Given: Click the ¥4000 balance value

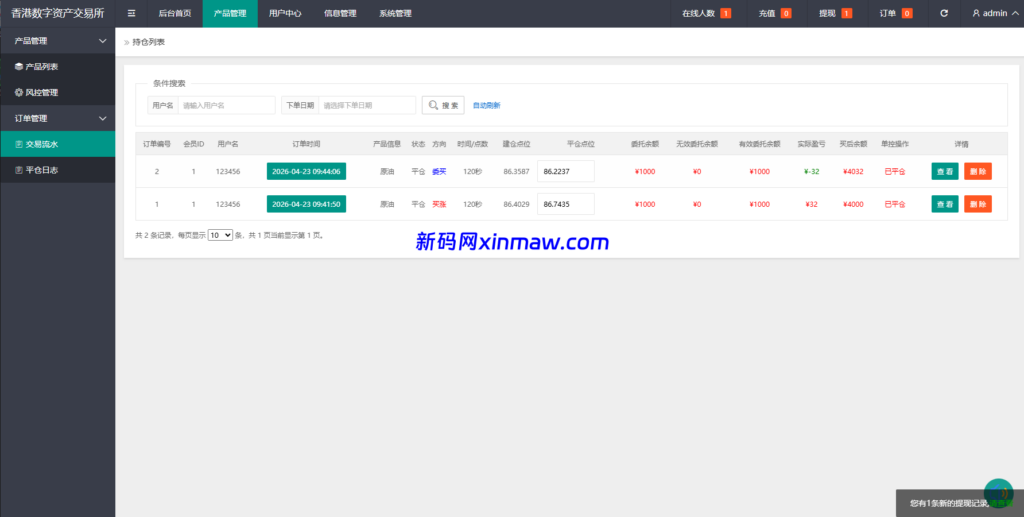Looking at the screenshot, I should [853, 204].
